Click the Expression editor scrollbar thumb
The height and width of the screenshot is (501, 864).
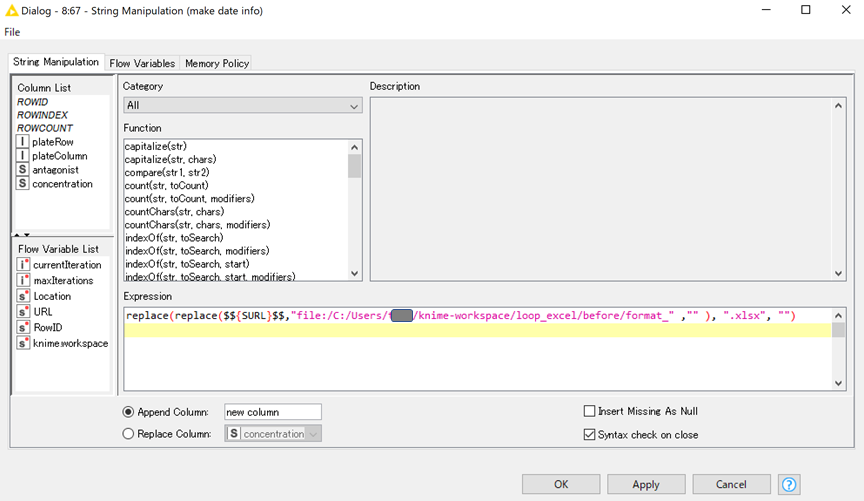[838, 330]
